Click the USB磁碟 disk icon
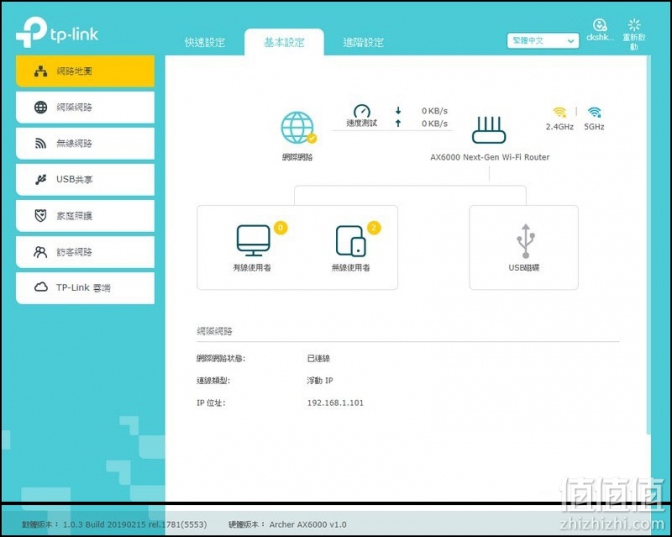Viewport: 672px width, 537px height. [x=525, y=241]
